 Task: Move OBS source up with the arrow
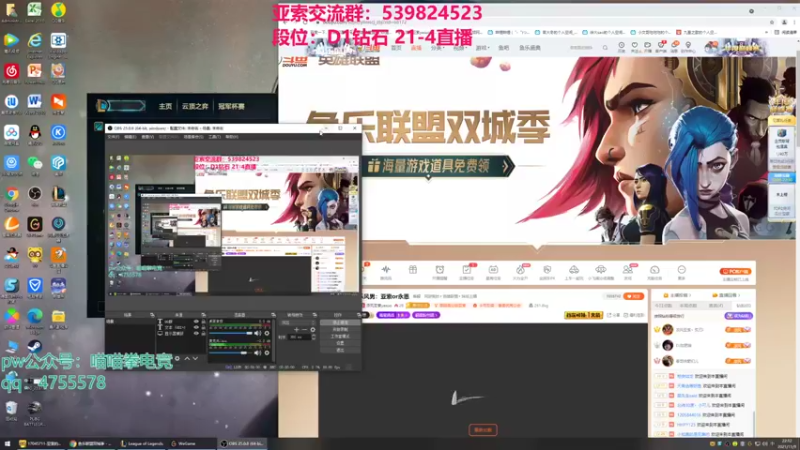coord(187,359)
